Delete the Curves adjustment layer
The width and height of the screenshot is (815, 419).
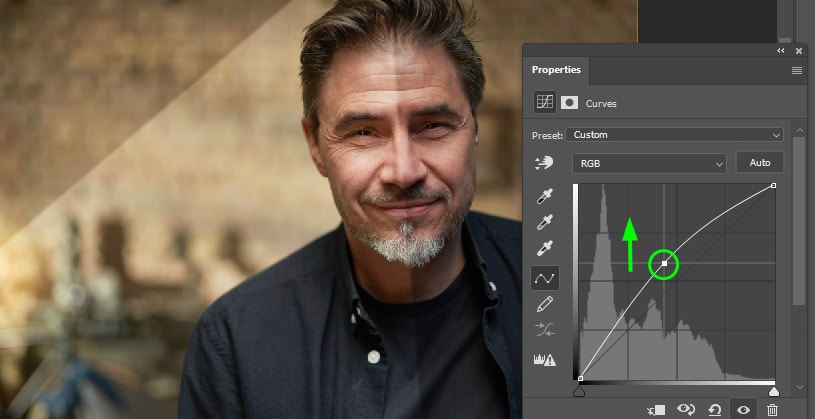point(773,410)
